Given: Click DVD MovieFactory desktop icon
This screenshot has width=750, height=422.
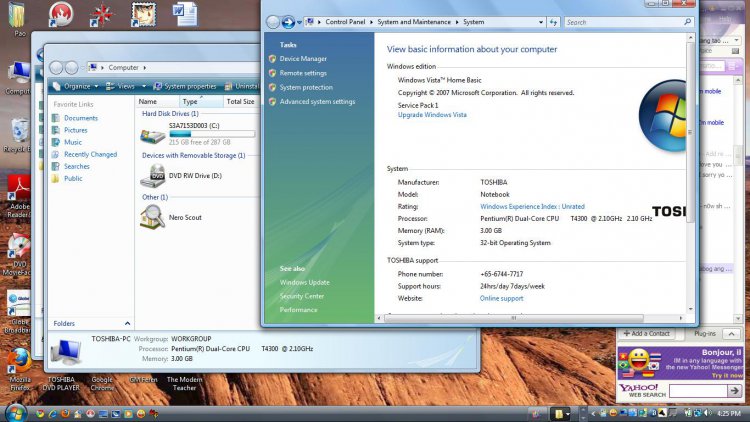Looking at the screenshot, I should coord(17,255).
